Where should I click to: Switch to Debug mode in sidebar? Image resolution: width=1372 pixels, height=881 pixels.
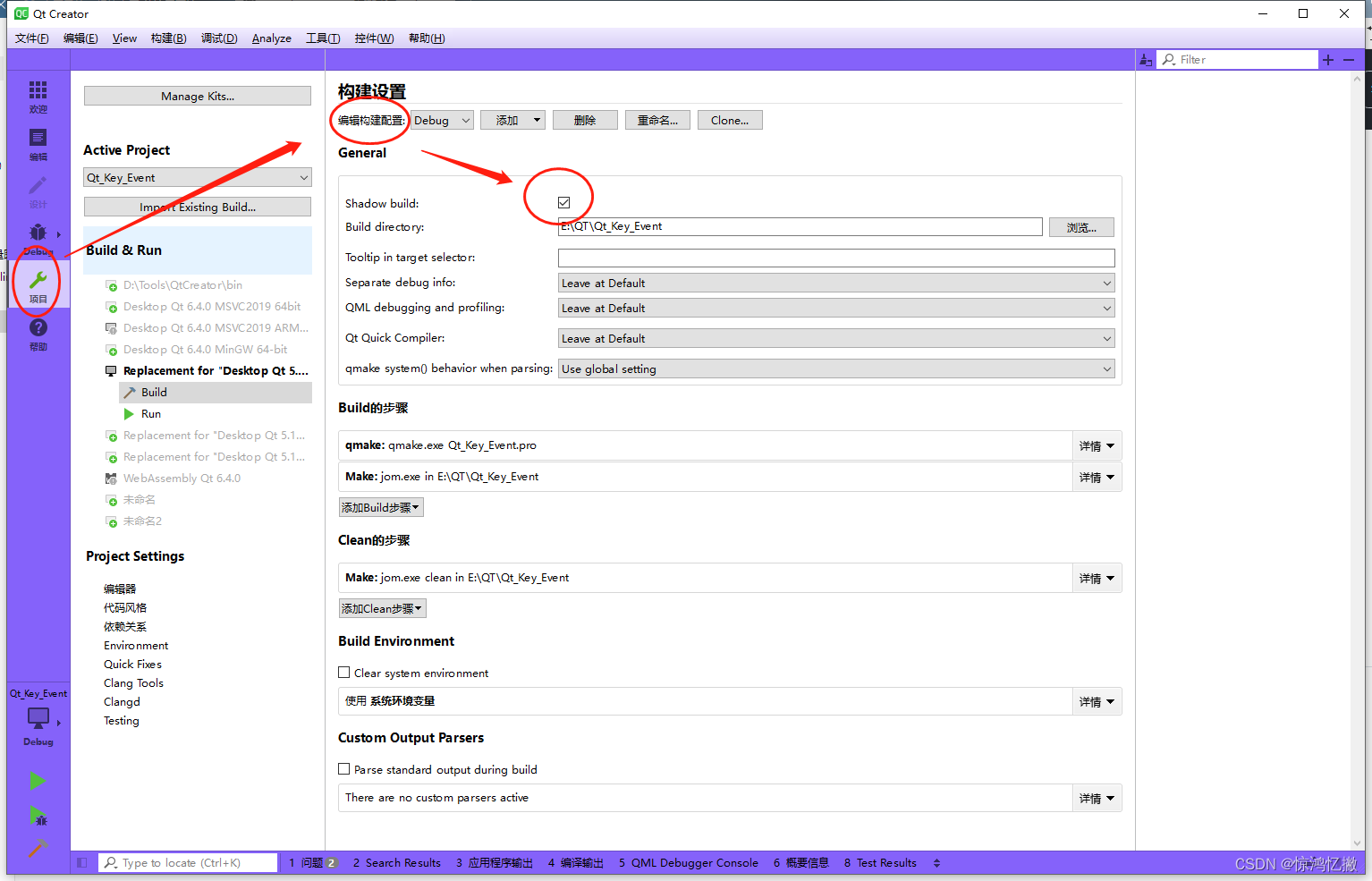pos(38,239)
